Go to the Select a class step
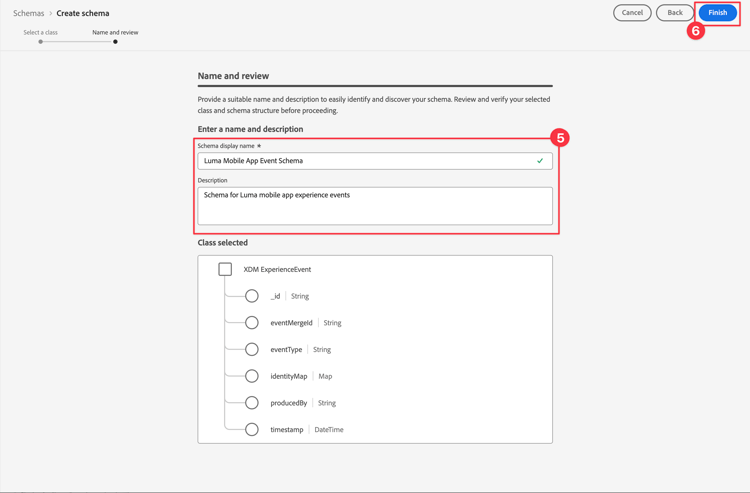This screenshot has height=493, width=750. point(41,32)
